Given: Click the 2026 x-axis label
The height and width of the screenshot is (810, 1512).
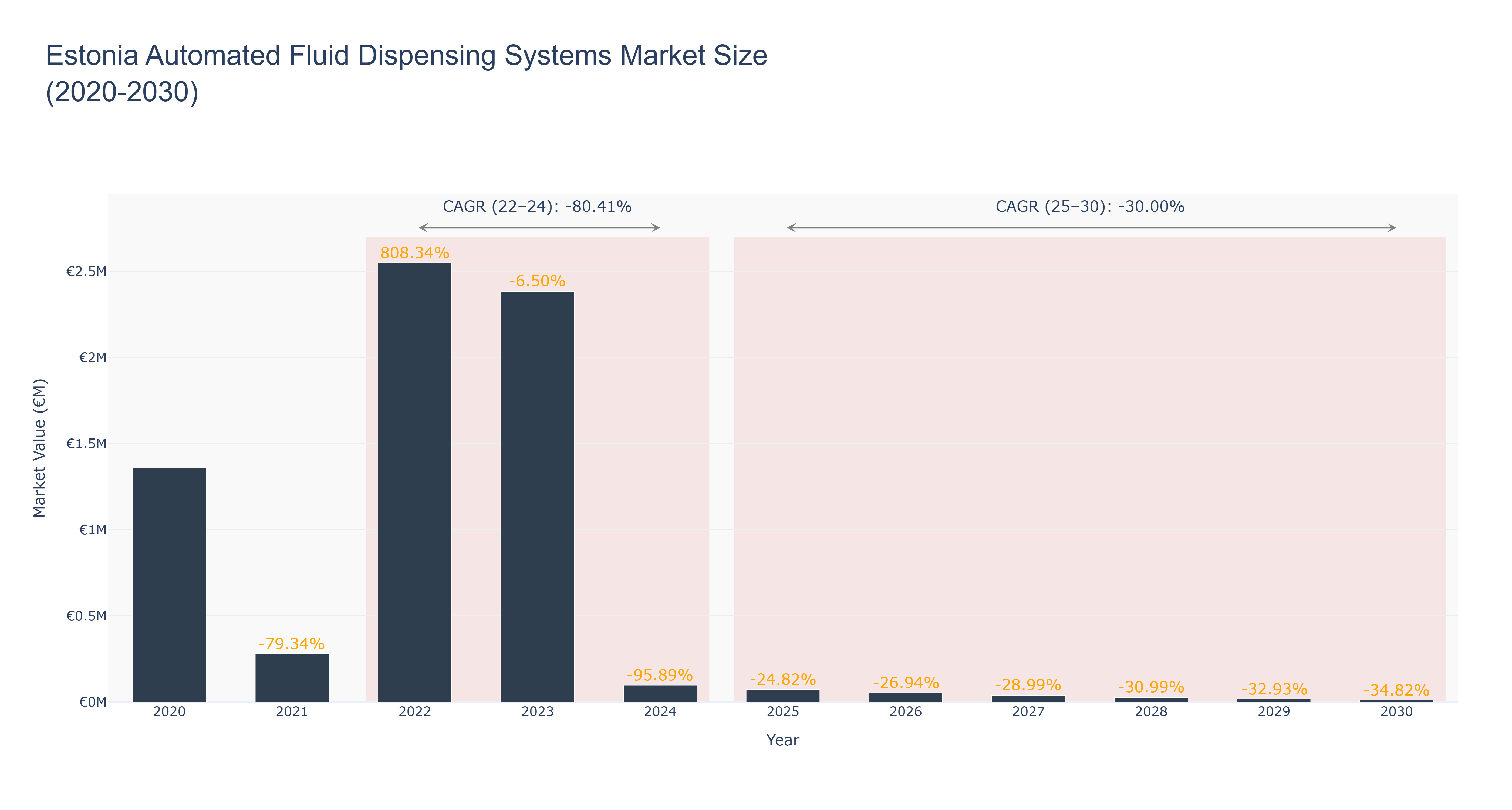Looking at the screenshot, I should [x=906, y=712].
